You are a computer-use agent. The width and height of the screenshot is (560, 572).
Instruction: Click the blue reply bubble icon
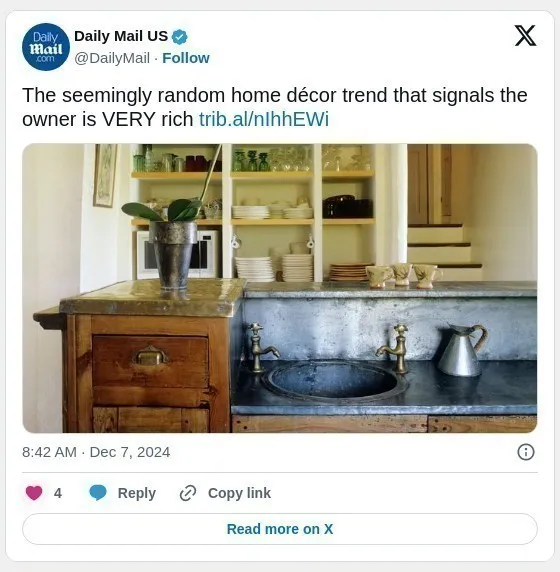[98, 493]
